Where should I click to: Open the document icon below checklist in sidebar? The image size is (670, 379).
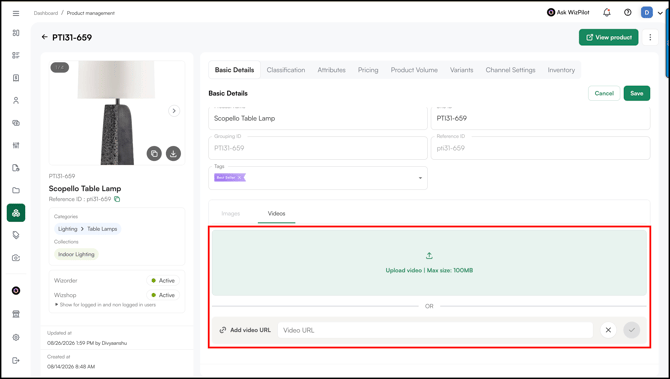tap(16, 78)
